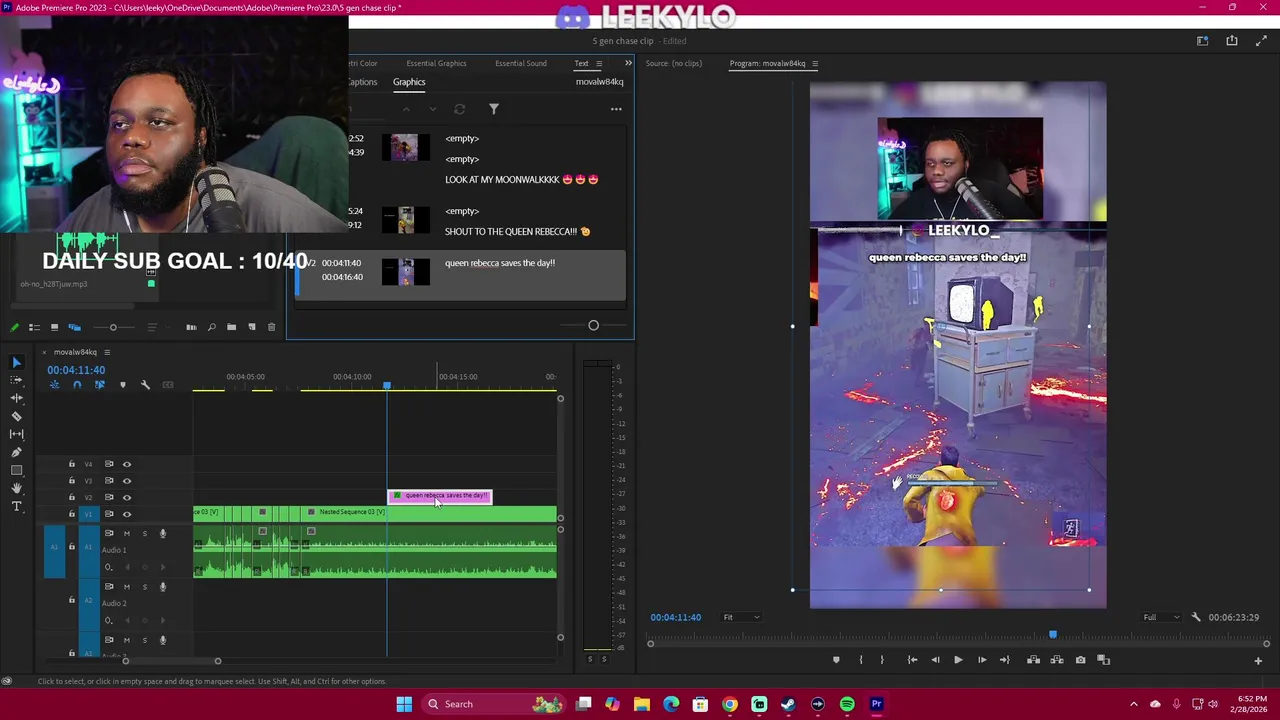
Task: Open timeline display settings wrench
Action: click(145, 385)
